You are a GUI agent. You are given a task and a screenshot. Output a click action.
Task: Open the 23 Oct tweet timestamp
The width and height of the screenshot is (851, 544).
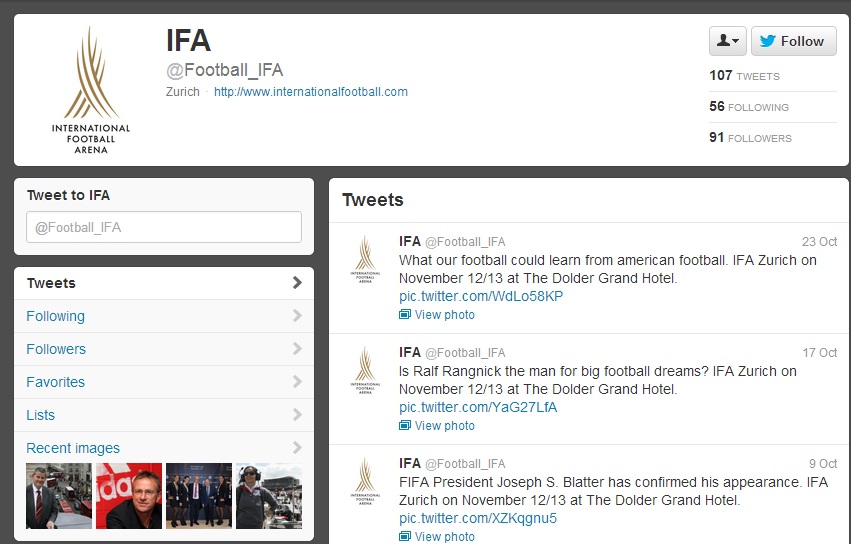coord(820,242)
